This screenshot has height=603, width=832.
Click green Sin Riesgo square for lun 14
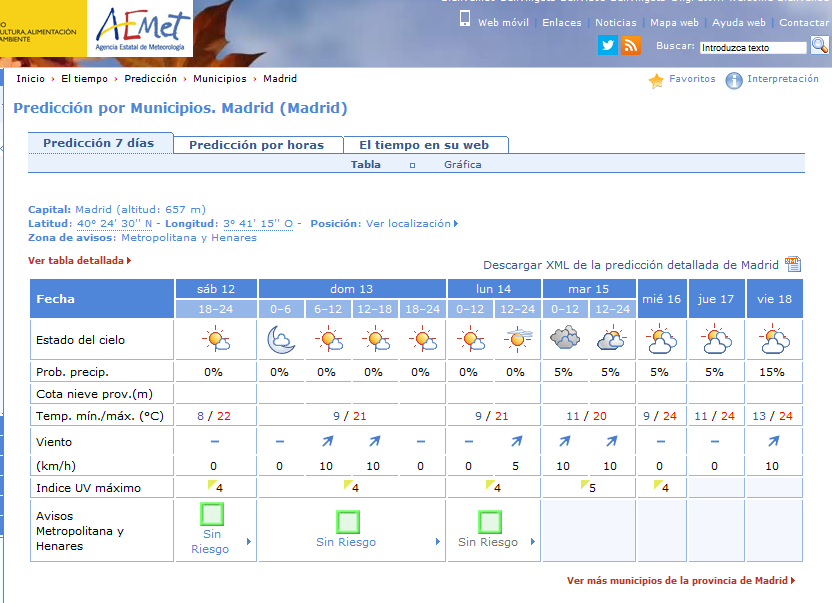[x=490, y=522]
